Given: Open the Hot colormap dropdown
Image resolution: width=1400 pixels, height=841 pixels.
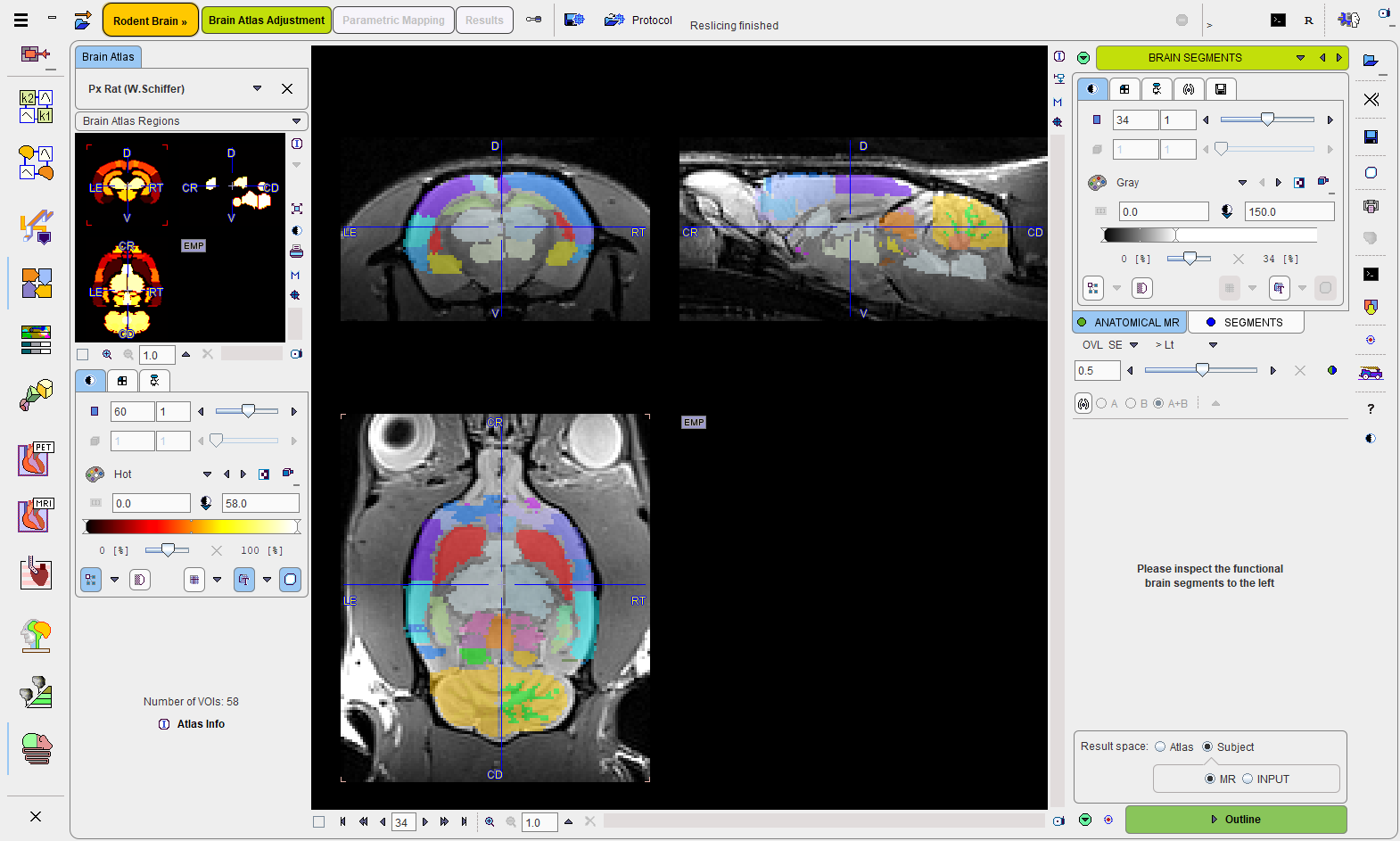Looking at the screenshot, I should click(207, 474).
